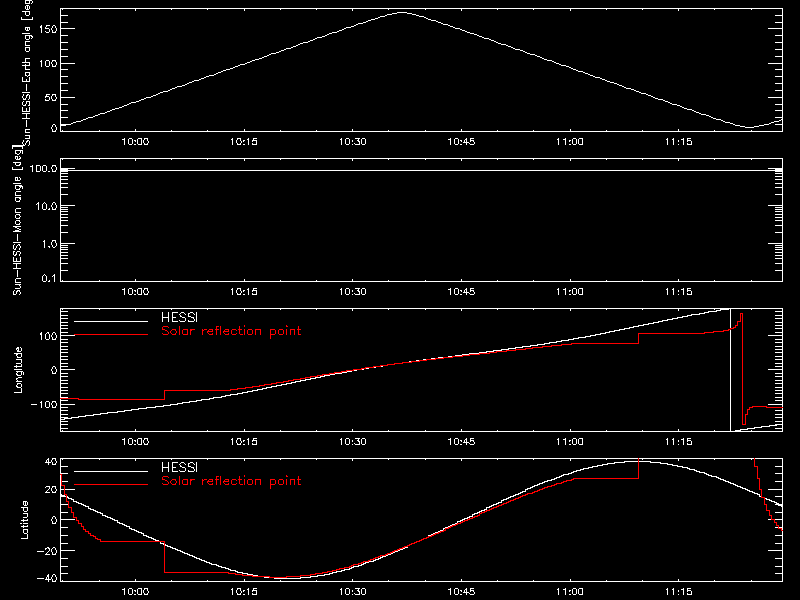Screen dimensions: 800x600
Task: Click the -40 y-tick on Latitude plot
Action: [x=47, y=579]
